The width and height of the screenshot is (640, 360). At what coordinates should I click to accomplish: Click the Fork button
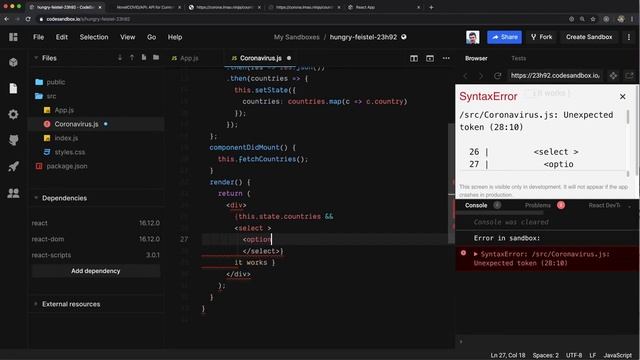tap(541, 37)
